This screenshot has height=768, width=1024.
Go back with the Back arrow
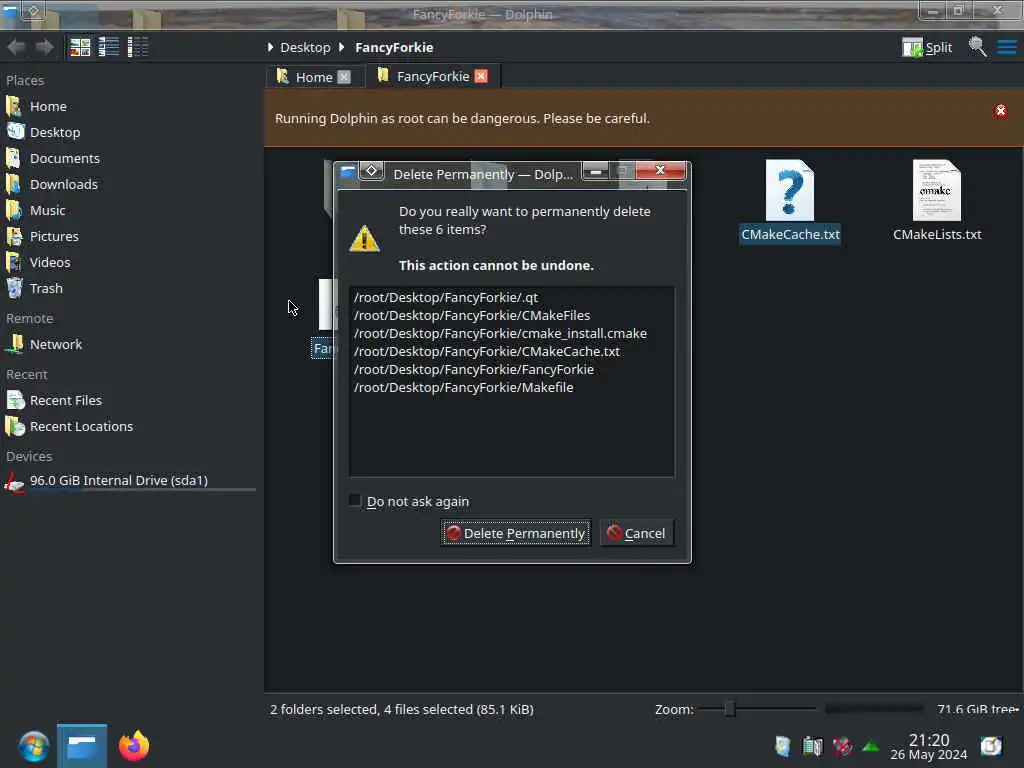click(x=16, y=47)
